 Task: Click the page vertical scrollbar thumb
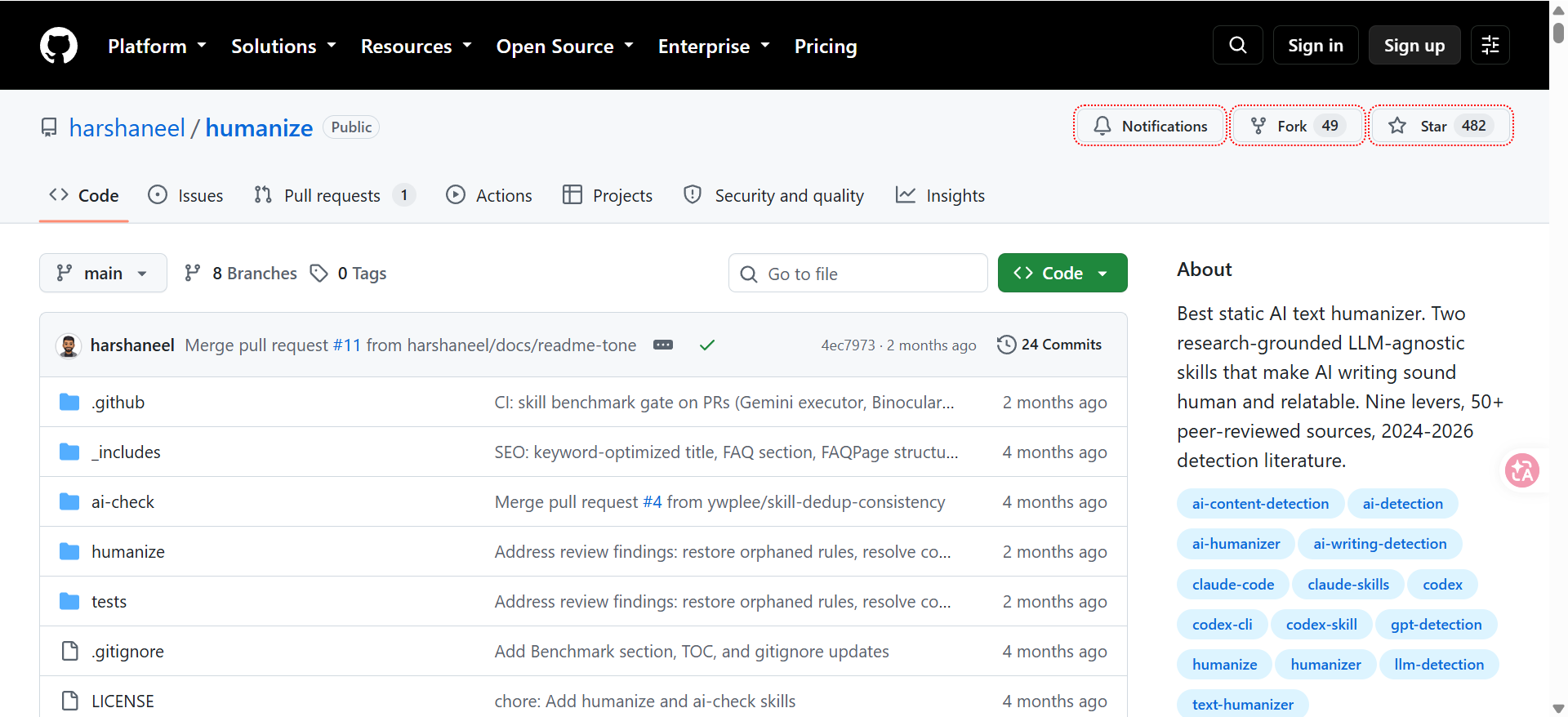[1558, 33]
